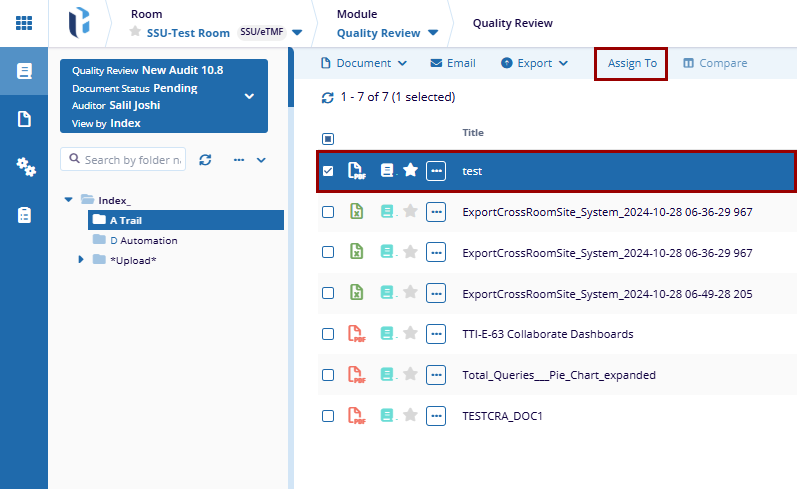This screenshot has width=797, height=489.
Task: Toggle the select-all checkbox in header
Action: 328,139
